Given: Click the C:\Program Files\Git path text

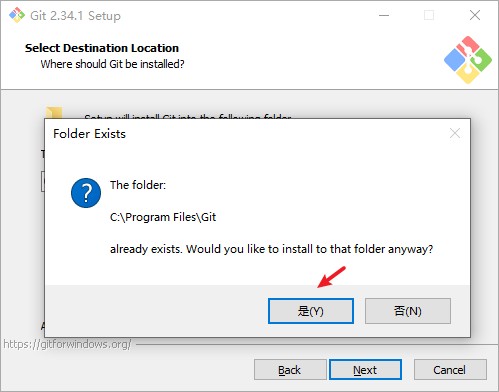Looking at the screenshot, I should pos(163,217).
